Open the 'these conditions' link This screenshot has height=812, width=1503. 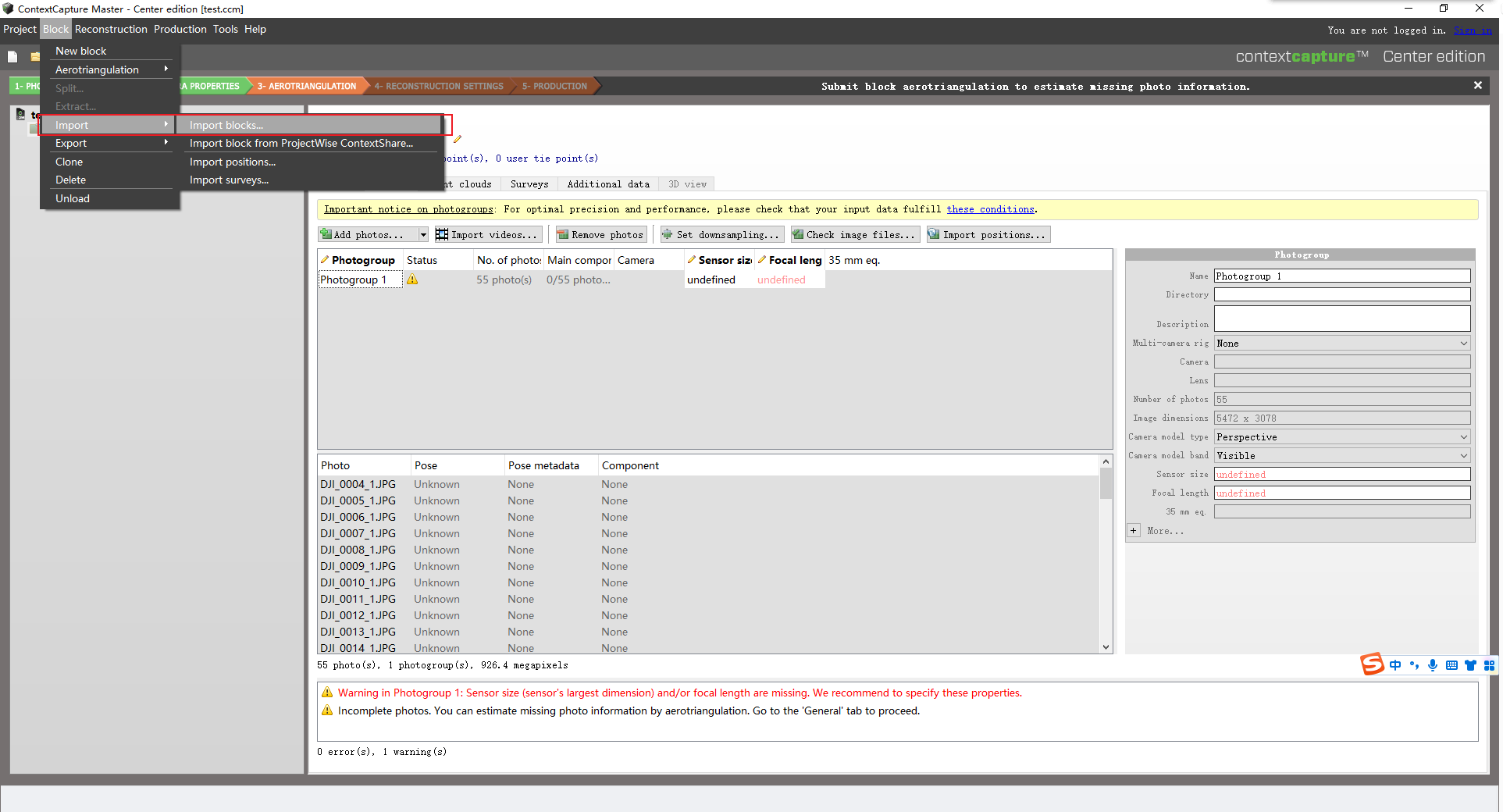click(991, 209)
